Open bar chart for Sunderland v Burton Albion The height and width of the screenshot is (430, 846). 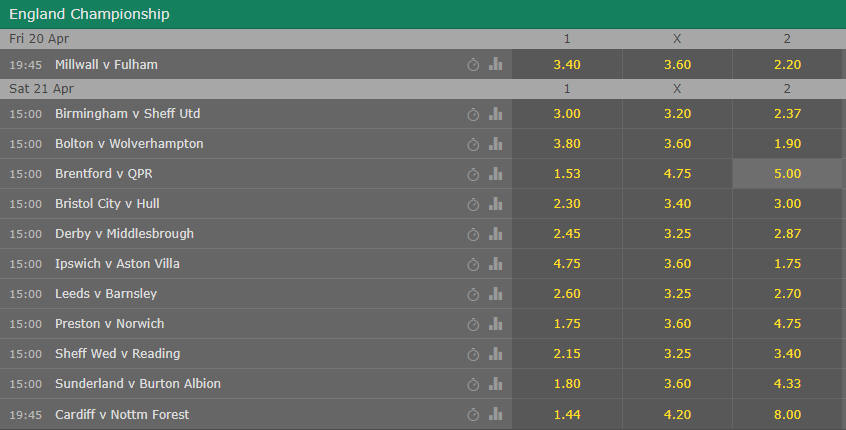(495, 384)
